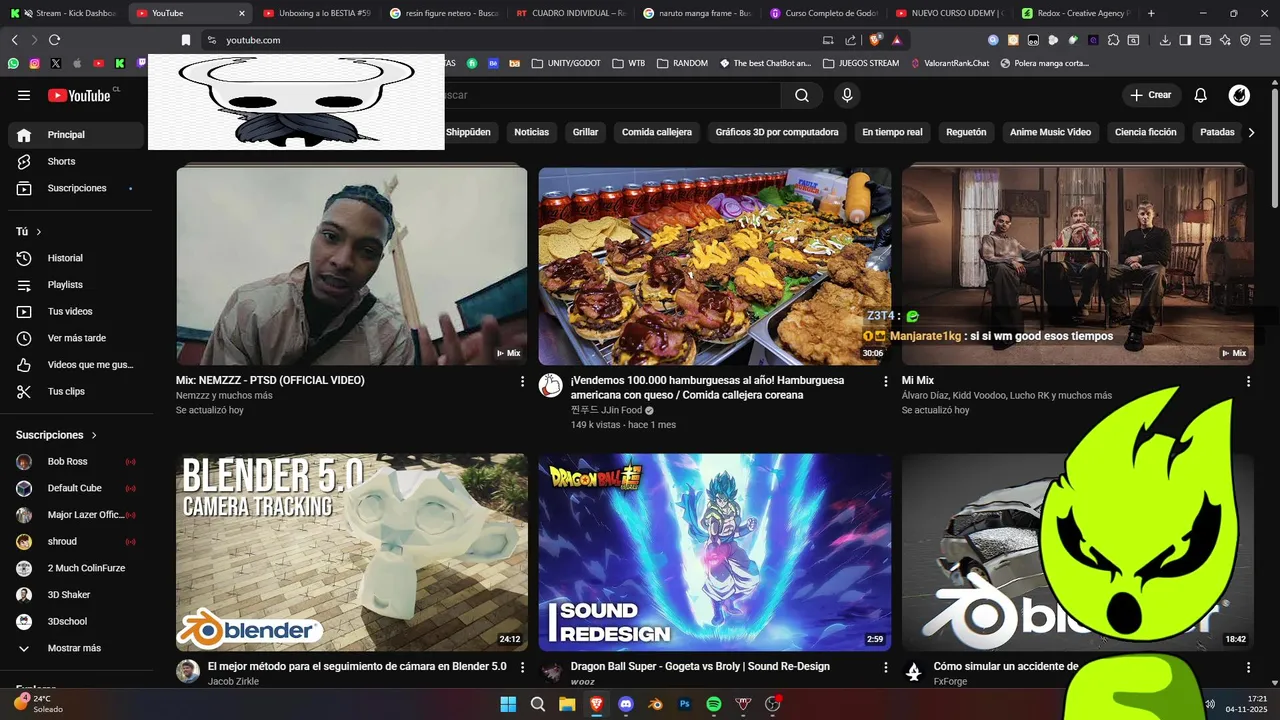Open the shroud channel subscription

(x=76, y=541)
